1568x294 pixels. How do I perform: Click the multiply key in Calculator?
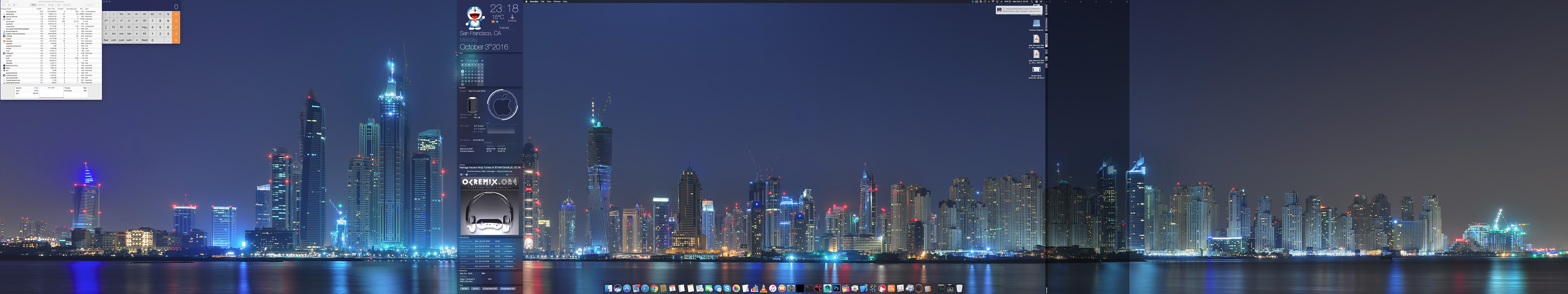176,21
